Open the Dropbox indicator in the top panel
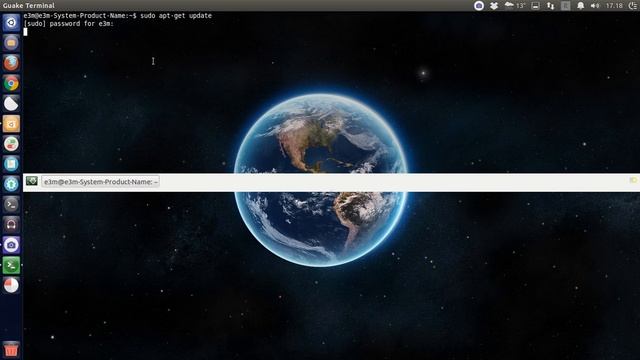Viewport: 640px width, 360px height. coord(494,5)
